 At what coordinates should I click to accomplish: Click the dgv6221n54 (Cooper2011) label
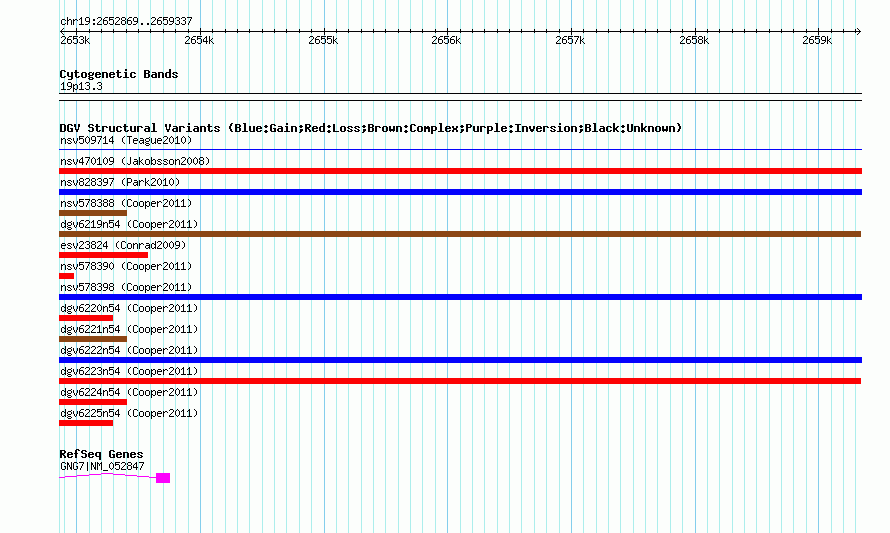129,329
